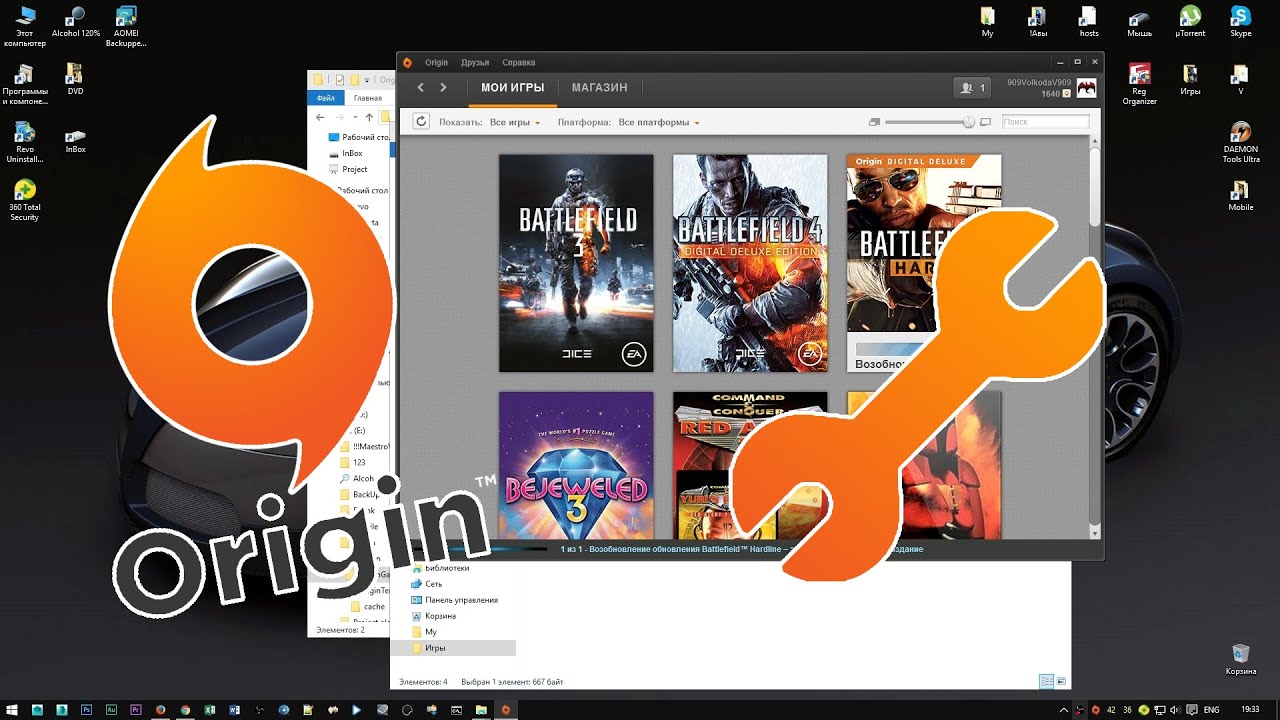
Task: Refresh the Origin game library
Action: click(421, 122)
